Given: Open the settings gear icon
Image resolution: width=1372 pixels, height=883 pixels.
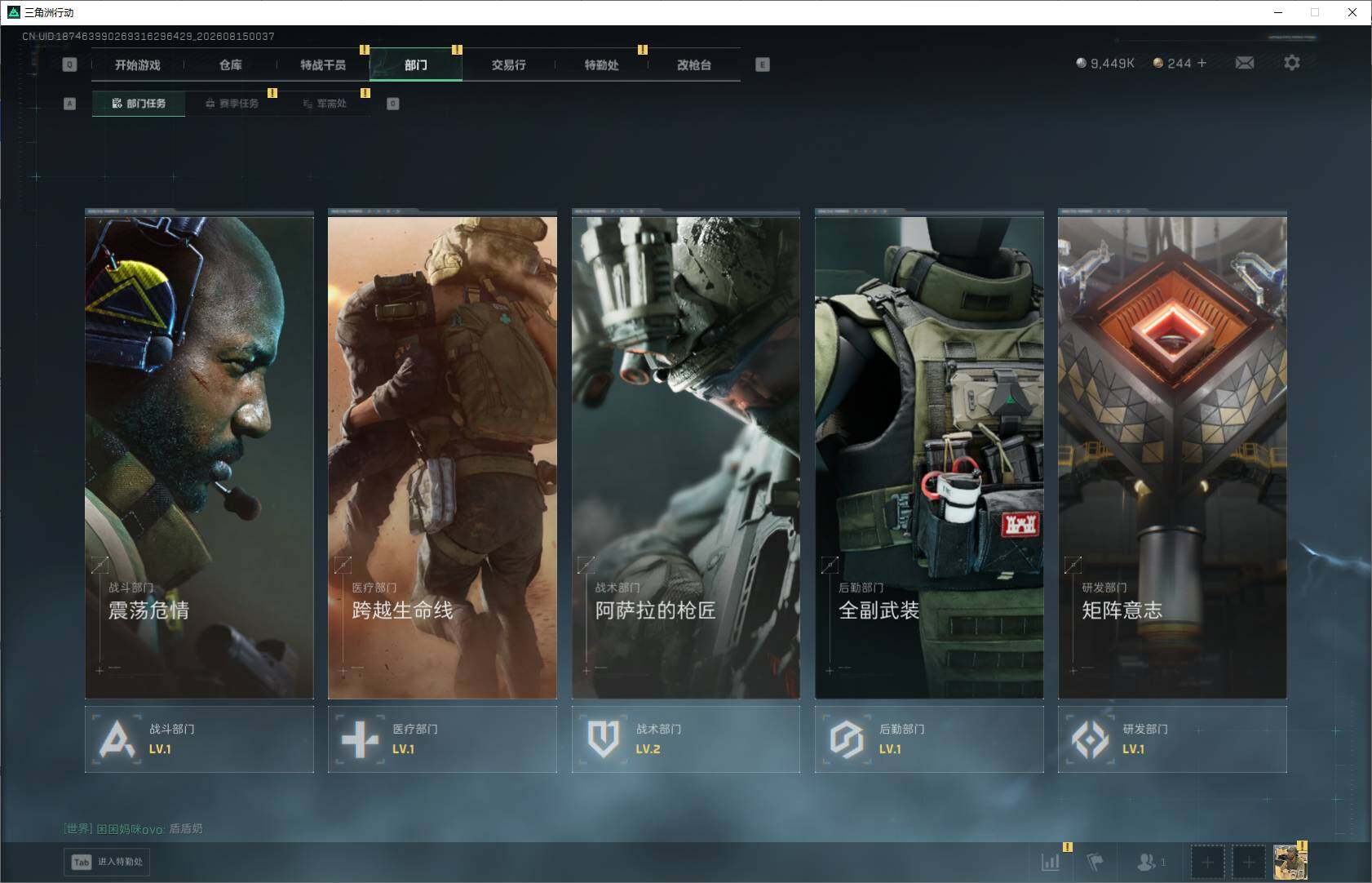Looking at the screenshot, I should point(1292,63).
